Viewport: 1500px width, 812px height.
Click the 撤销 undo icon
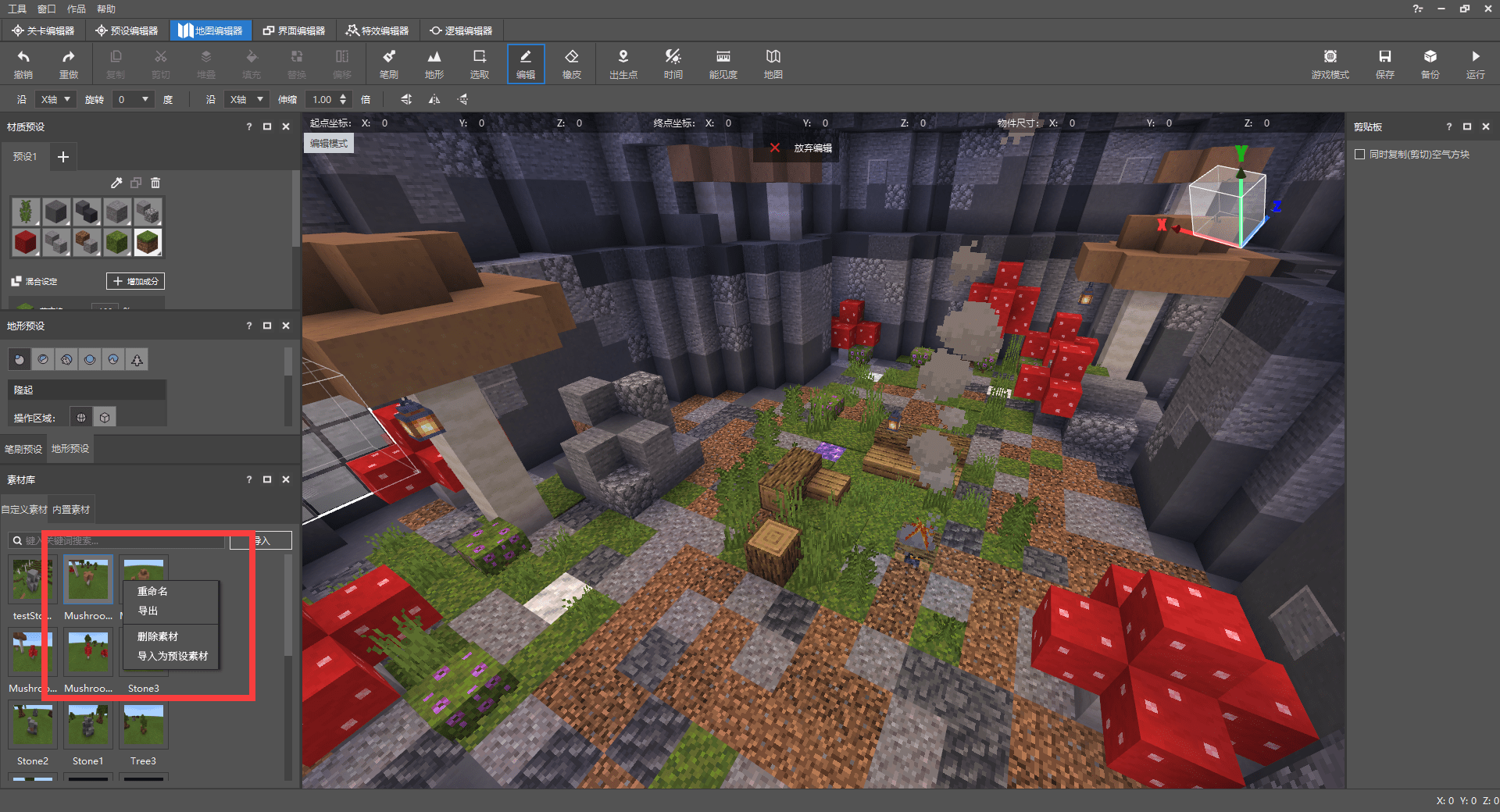23,62
